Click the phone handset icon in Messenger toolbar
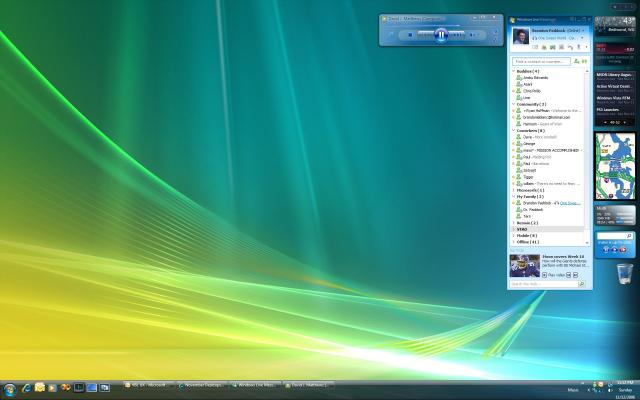This screenshot has width=640, height=400. 570,47
